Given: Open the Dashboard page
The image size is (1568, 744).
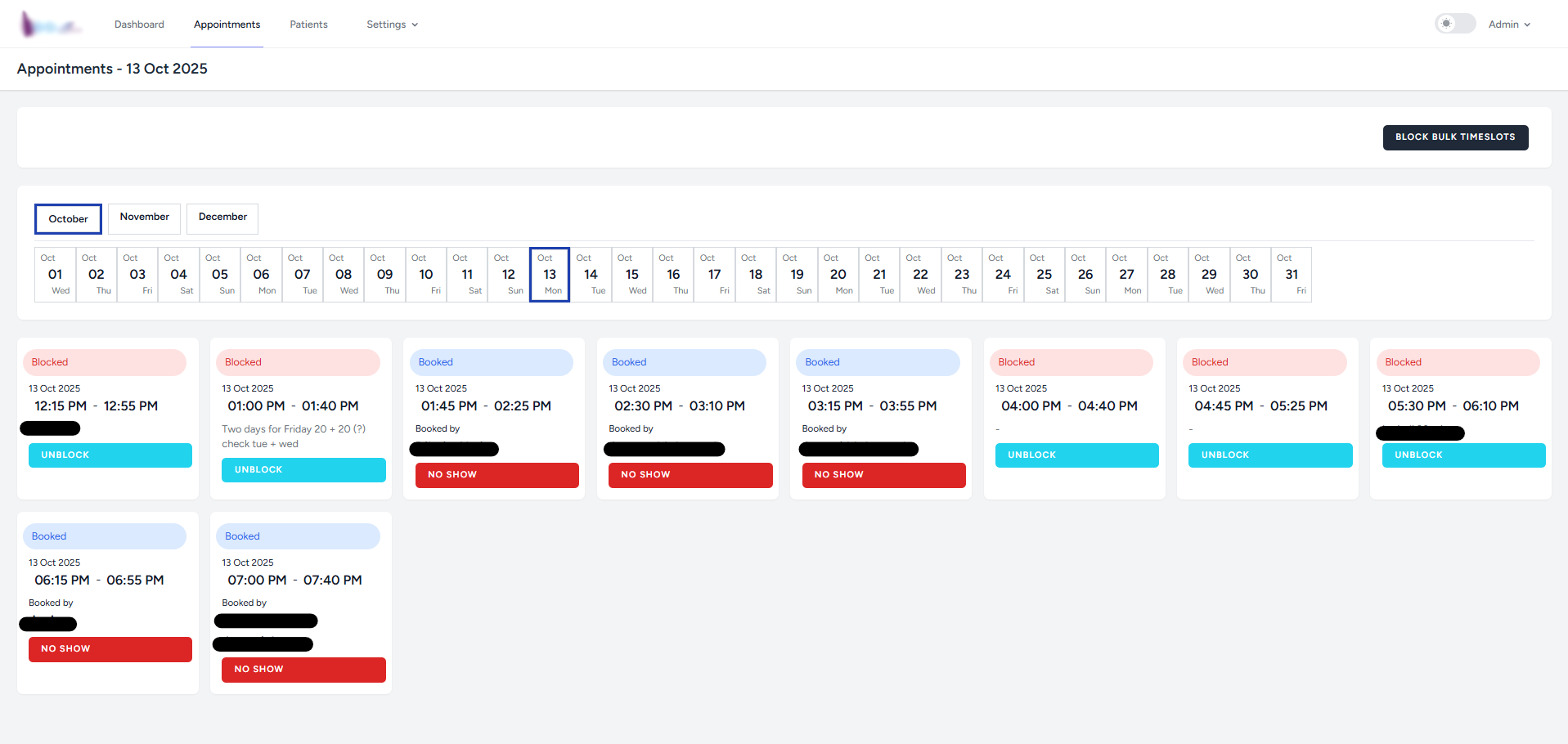Looking at the screenshot, I should (x=139, y=25).
